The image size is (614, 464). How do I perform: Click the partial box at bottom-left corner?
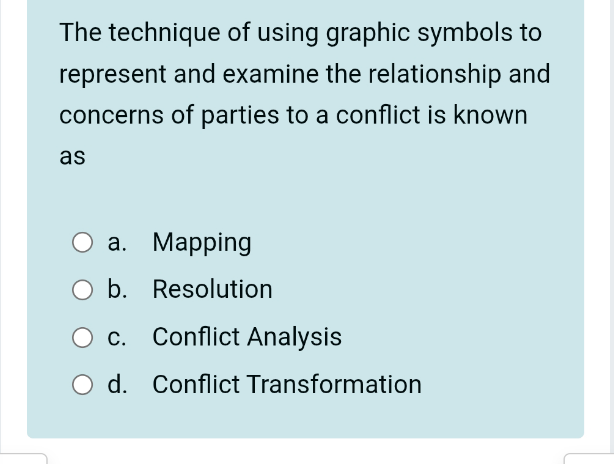click(23, 459)
